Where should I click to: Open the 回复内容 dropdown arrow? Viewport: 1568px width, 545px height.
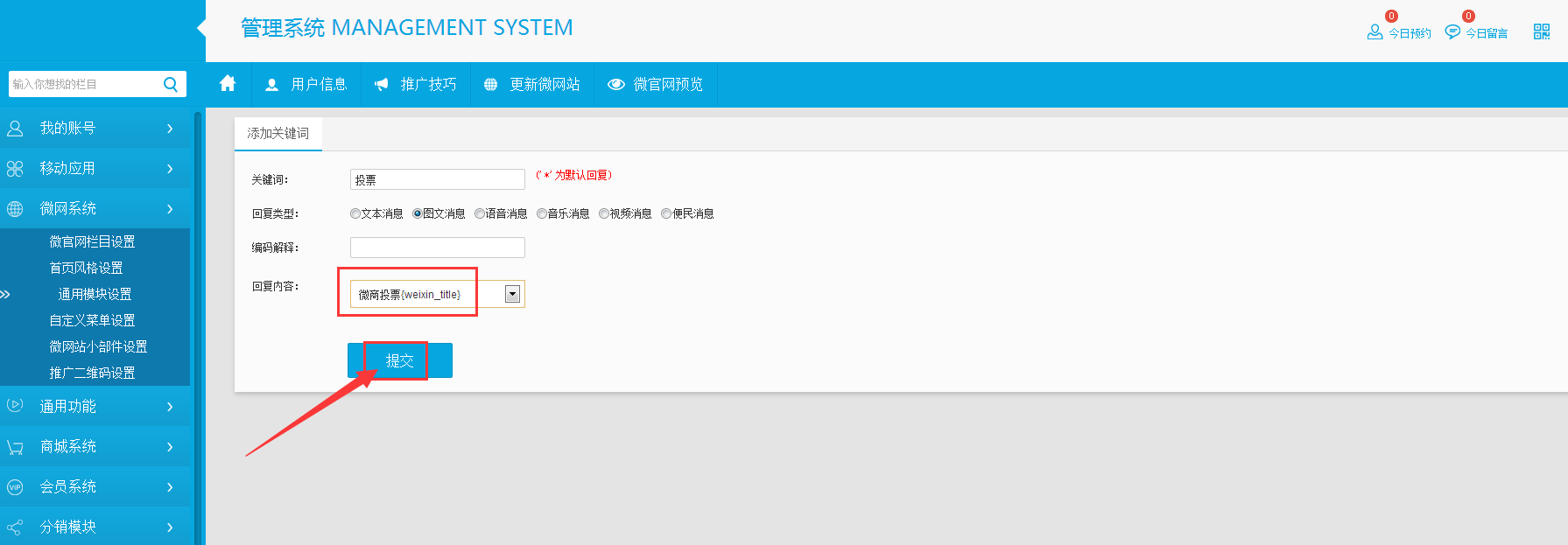click(x=513, y=295)
